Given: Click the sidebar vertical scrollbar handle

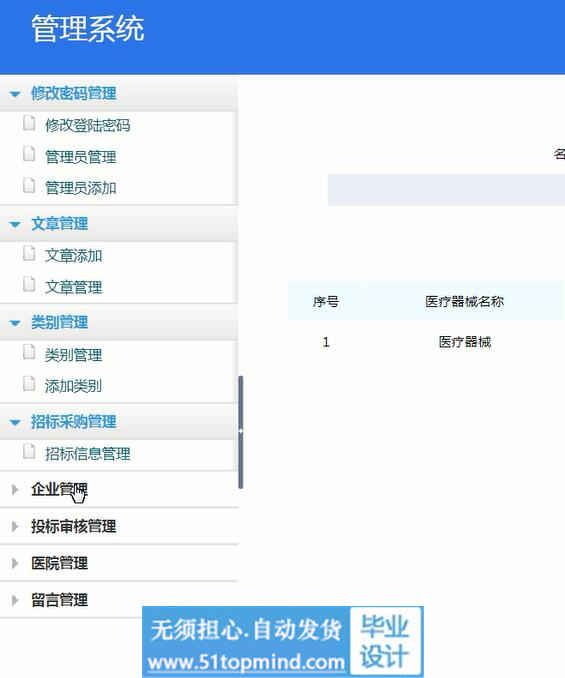Looking at the screenshot, I should pos(241,432).
